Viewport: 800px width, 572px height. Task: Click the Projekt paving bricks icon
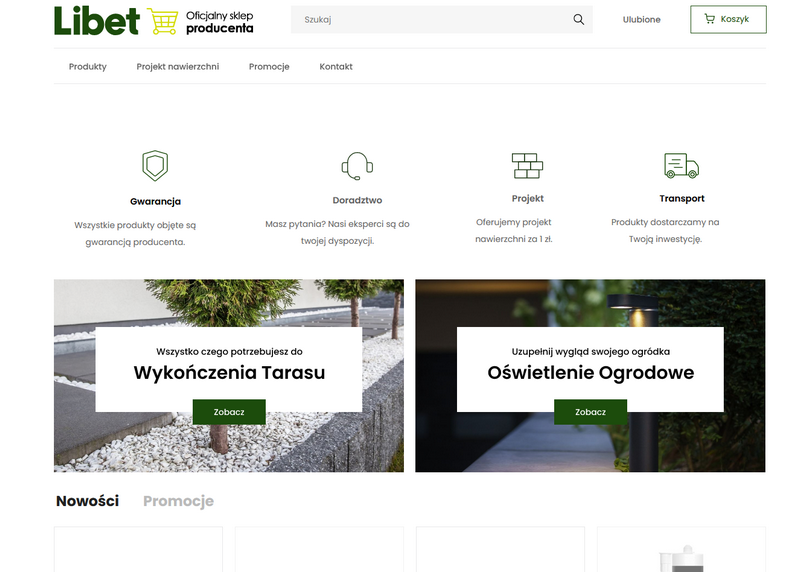click(x=528, y=165)
